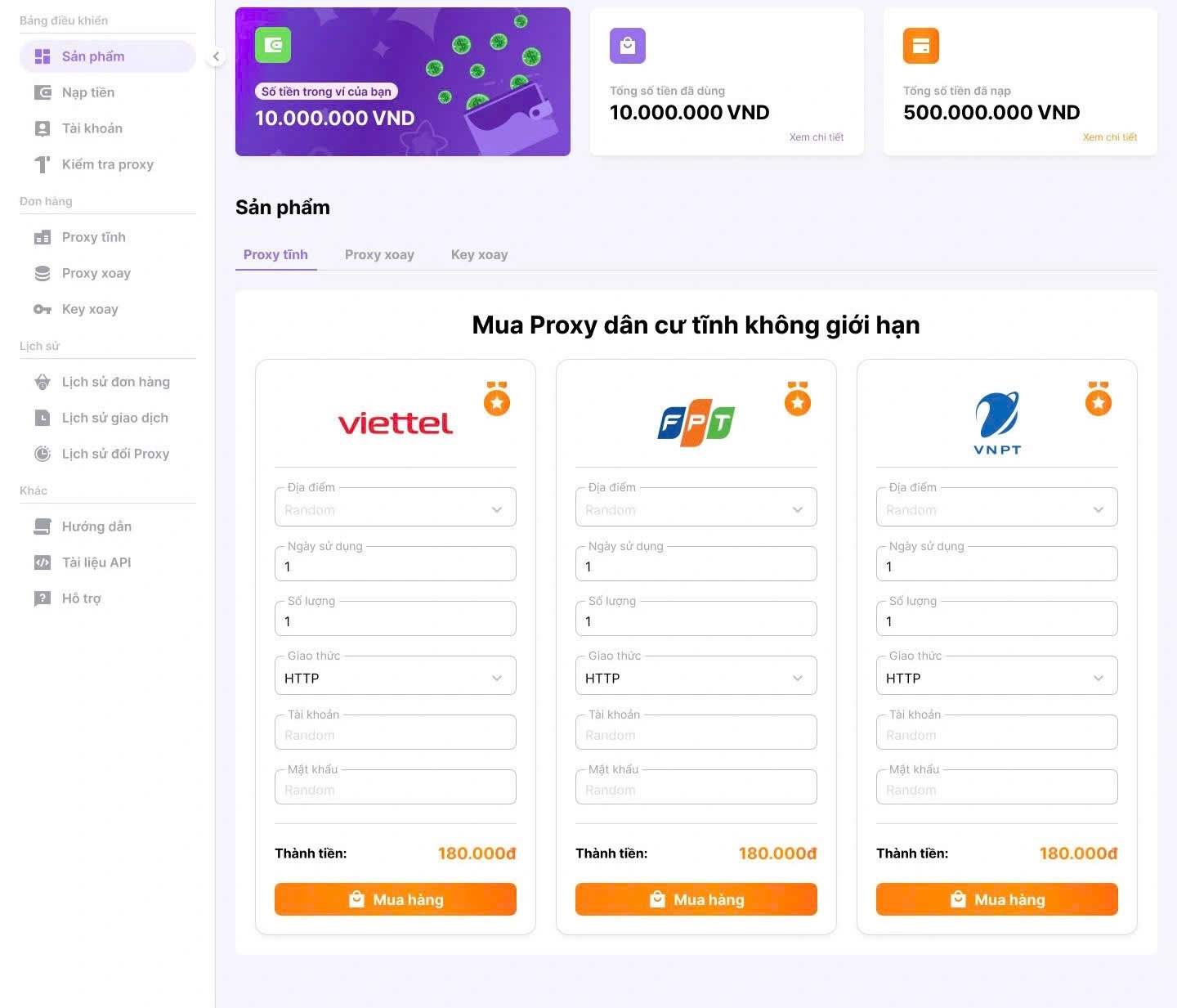The width and height of the screenshot is (1177, 1008).
Task: Collapse the sidebar with the chevron arrow
Action: pyautogui.click(x=216, y=56)
